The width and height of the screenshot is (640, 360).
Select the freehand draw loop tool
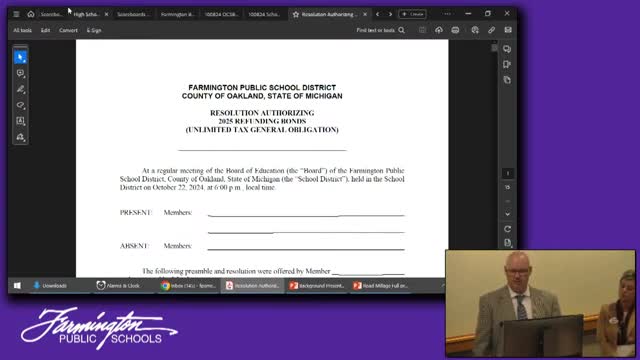click(20, 105)
